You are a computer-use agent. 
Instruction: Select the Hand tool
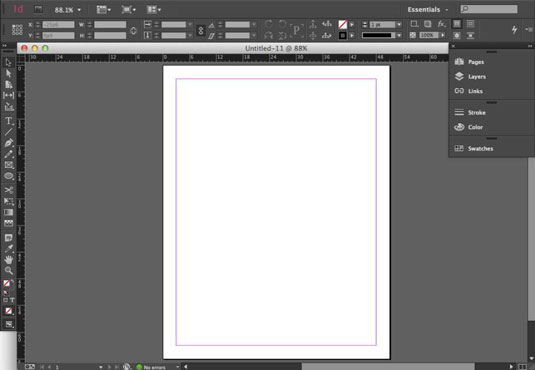click(9, 259)
